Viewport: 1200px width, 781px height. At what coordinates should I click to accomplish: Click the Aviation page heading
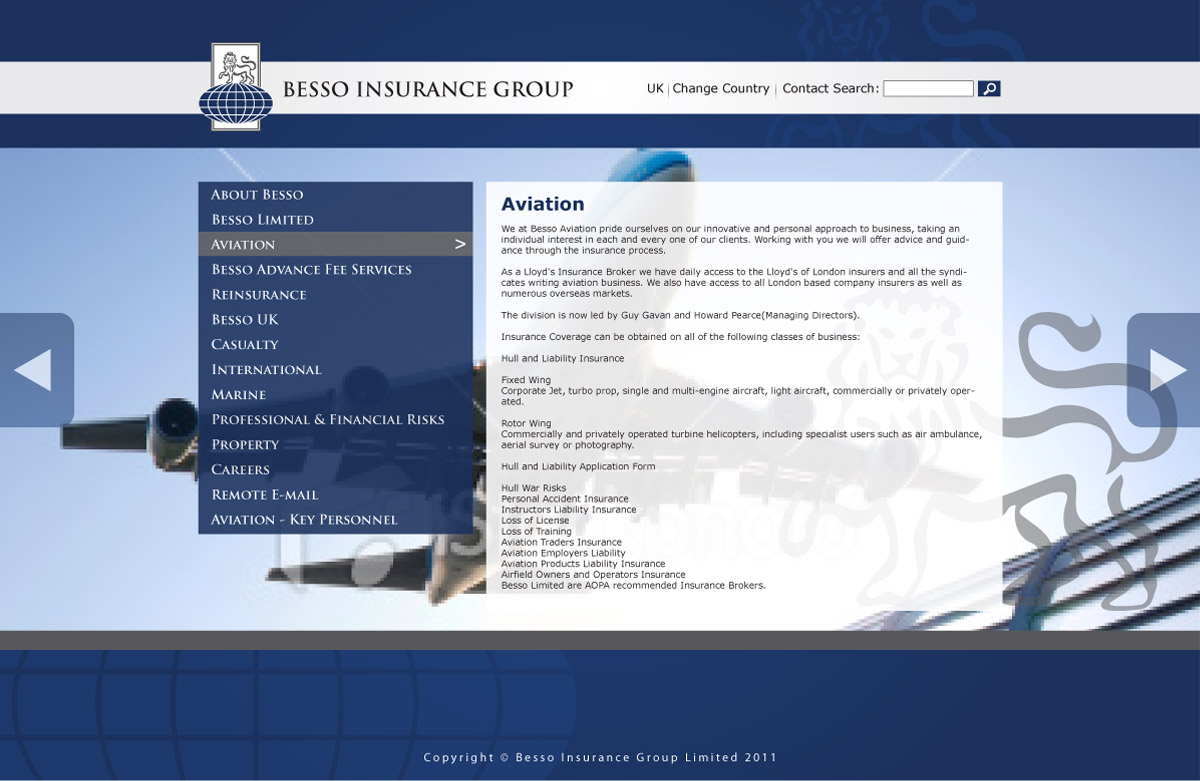(x=543, y=204)
